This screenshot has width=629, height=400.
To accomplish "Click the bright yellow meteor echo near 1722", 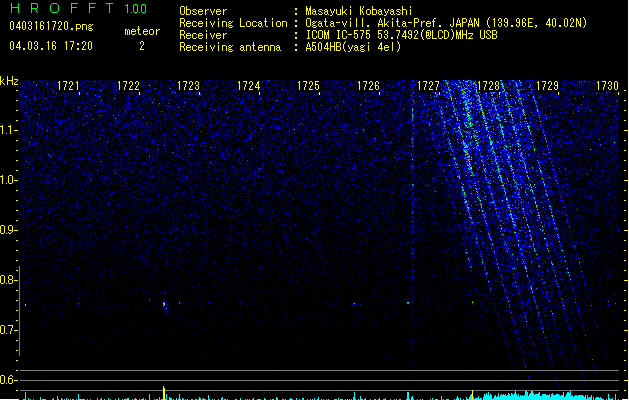I will click(164, 305).
